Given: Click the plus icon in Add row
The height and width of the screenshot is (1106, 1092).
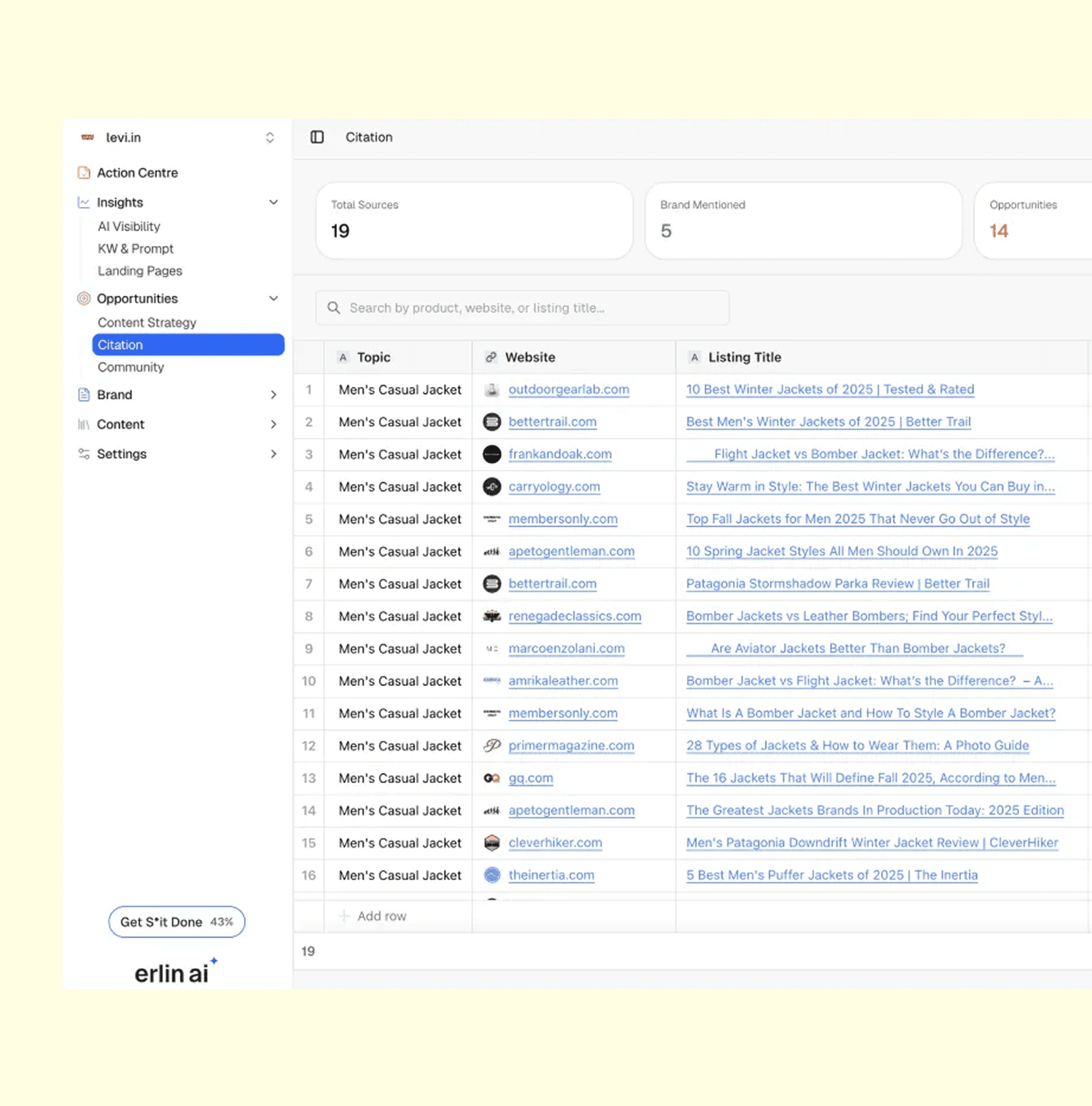Looking at the screenshot, I should pyautogui.click(x=344, y=916).
